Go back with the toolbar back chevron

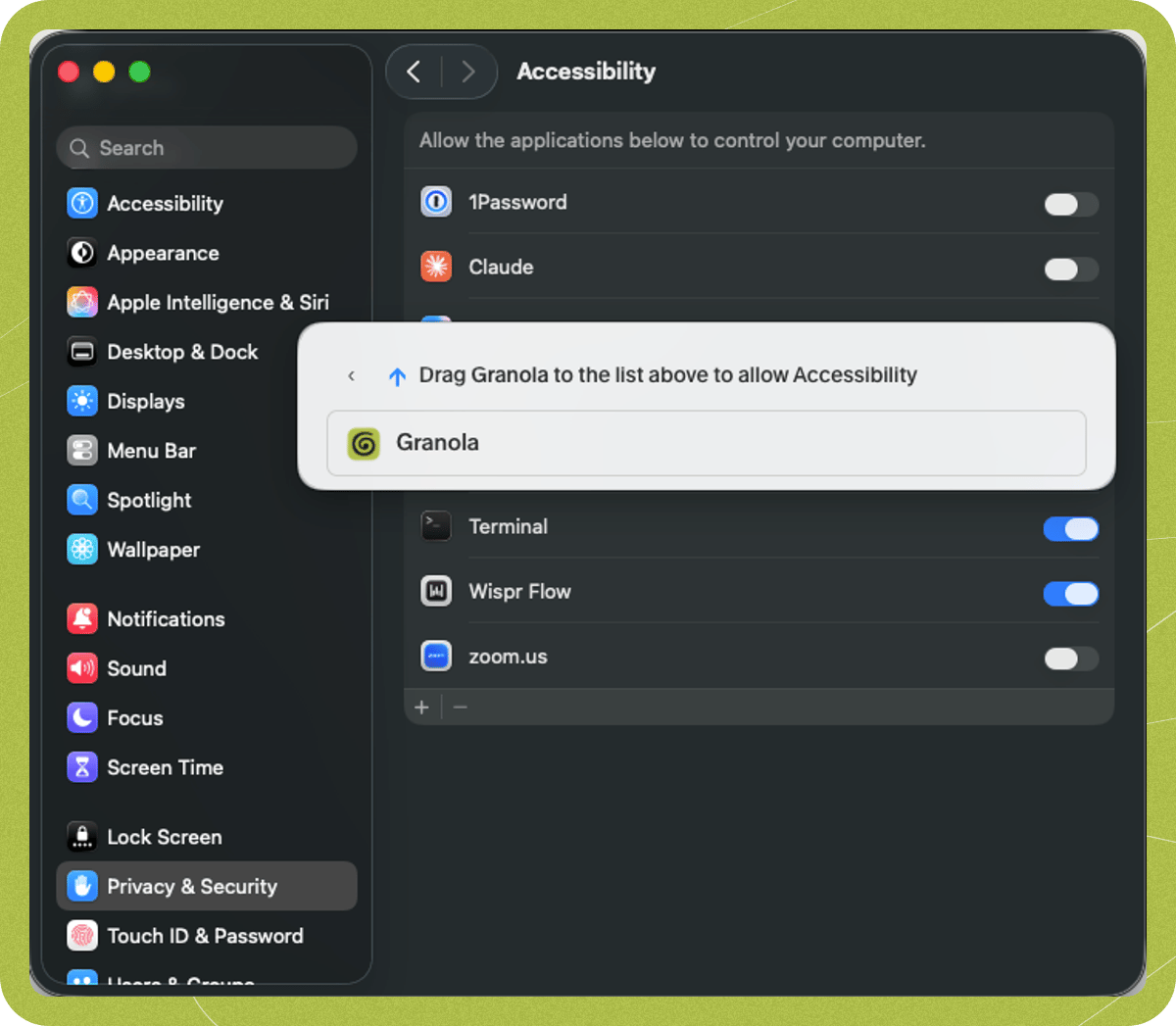point(415,72)
